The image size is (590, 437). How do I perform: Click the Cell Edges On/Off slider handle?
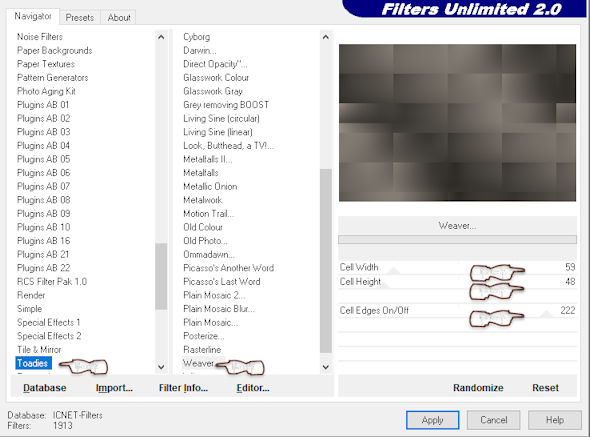[546, 314]
